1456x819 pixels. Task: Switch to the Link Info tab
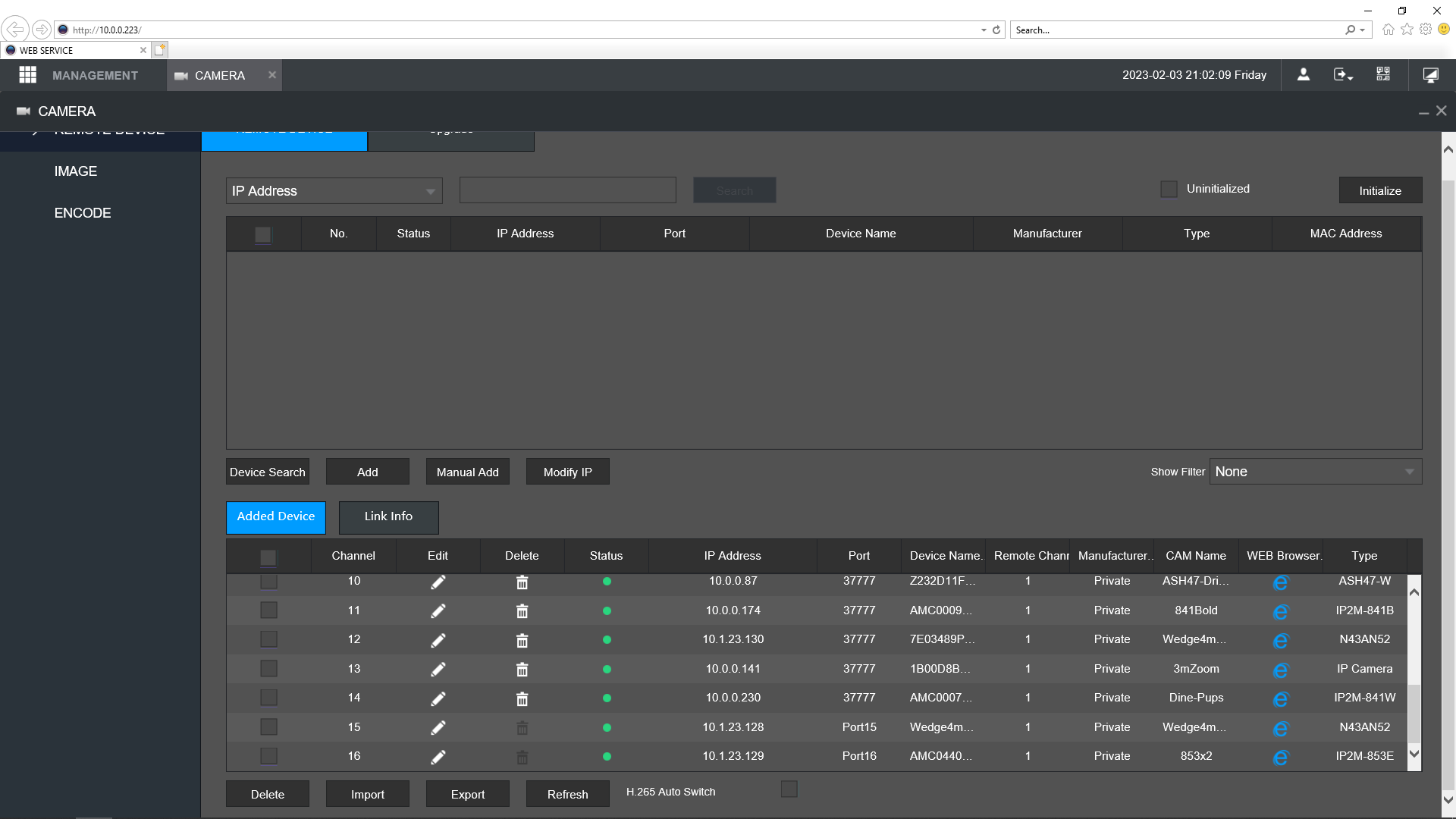pos(388,516)
